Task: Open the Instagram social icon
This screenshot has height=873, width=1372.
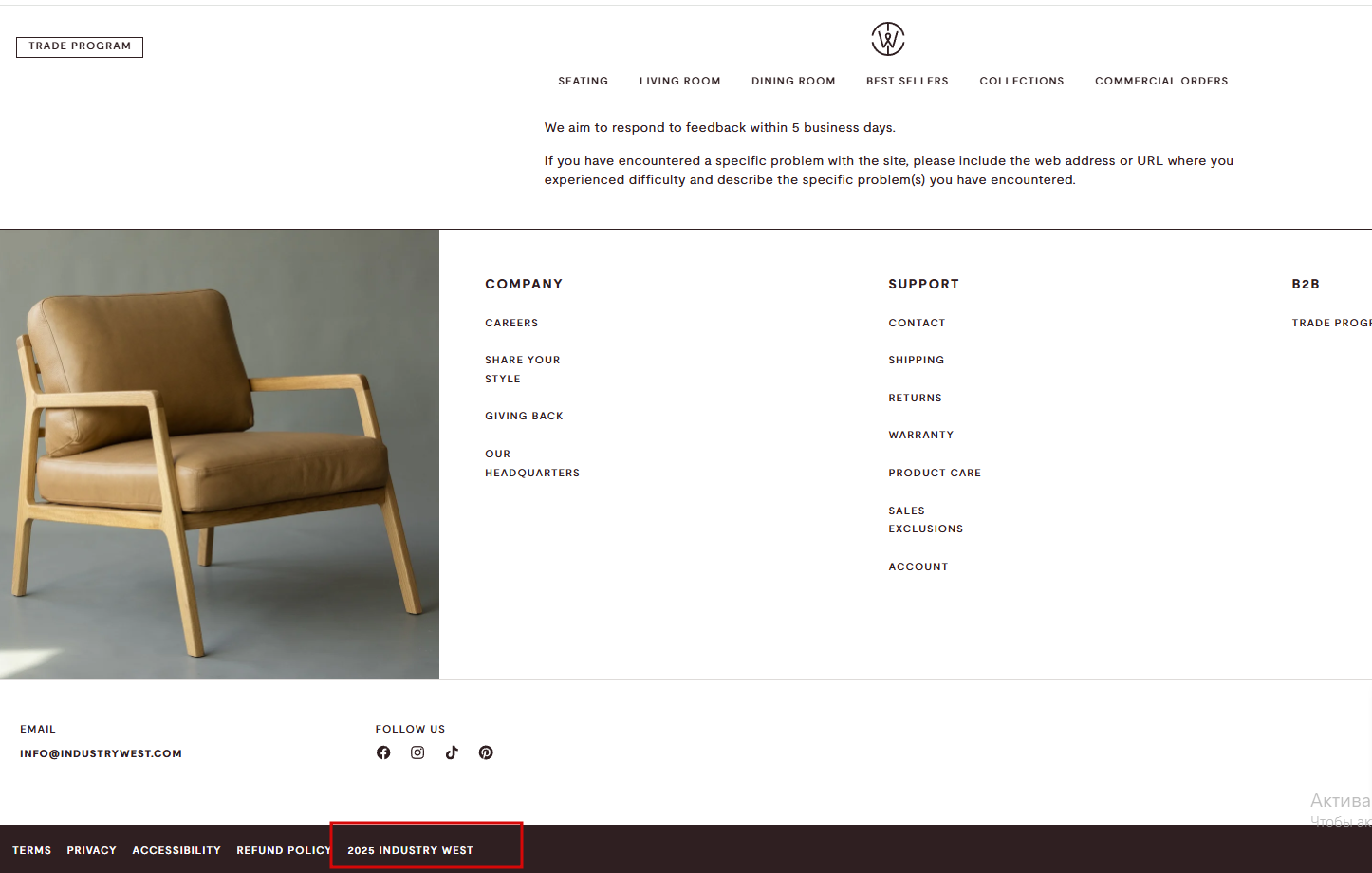Action: pos(417,752)
